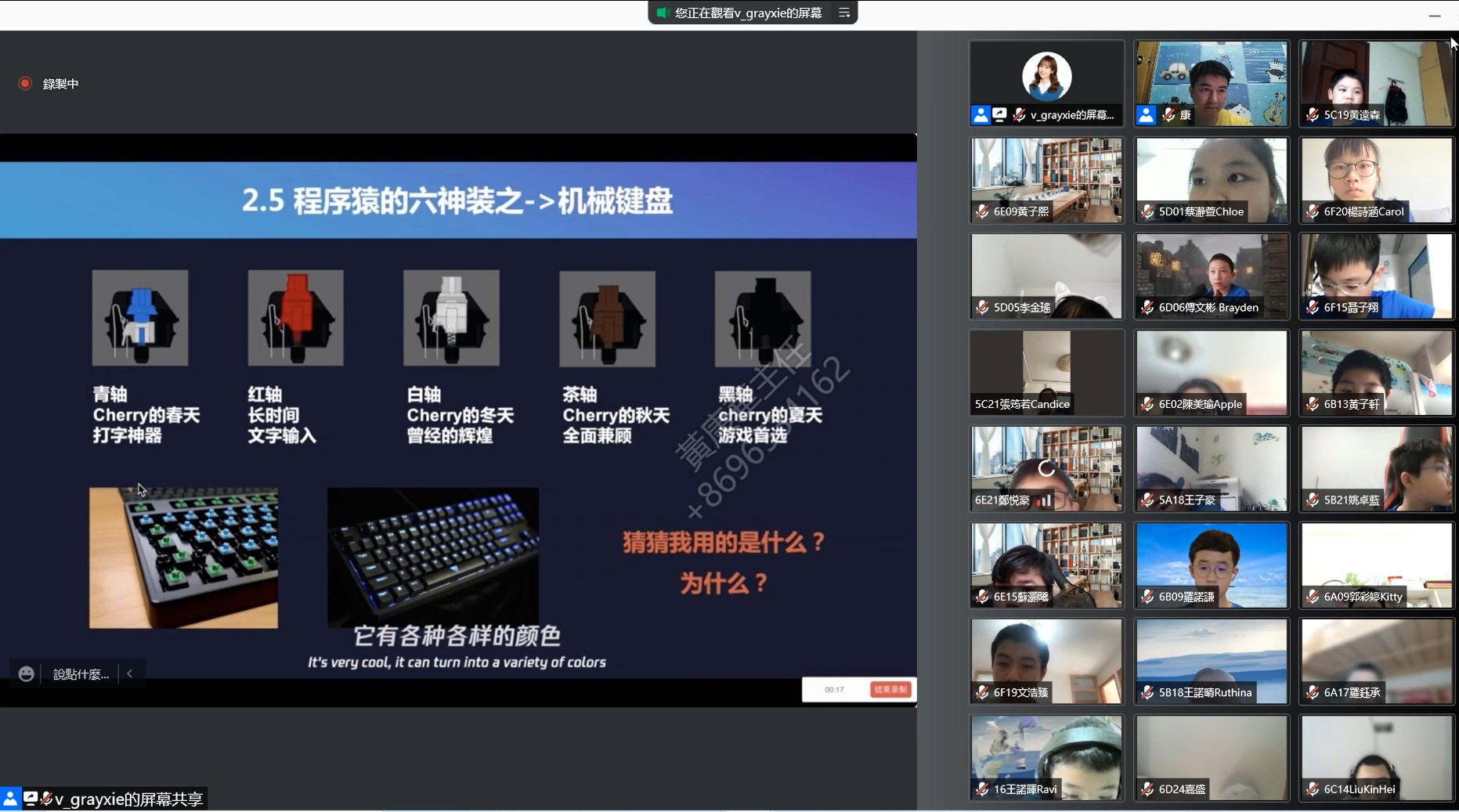Click the '猜猜我用的是什么？' text on slide
Screen dimensions: 1459x812
[x=724, y=542]
